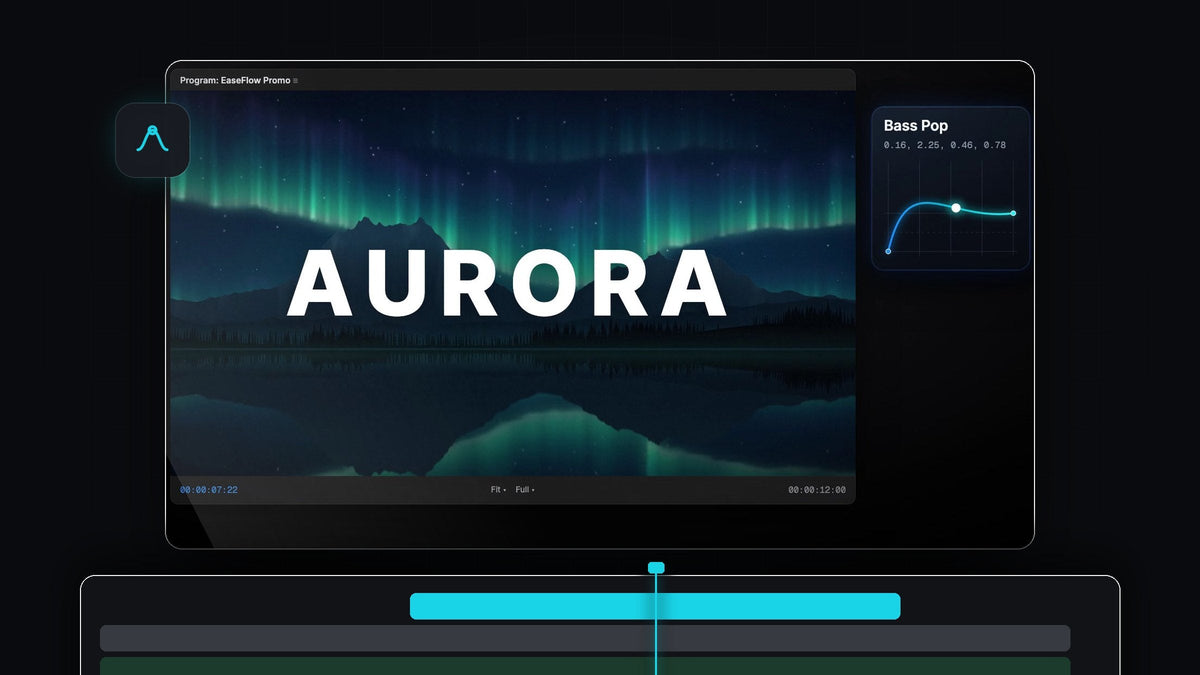The height and width of the screenshot is (675, 1200).
Task: Open the Program: EaseFlow Promo panel menu
Action: click(296, 80)
